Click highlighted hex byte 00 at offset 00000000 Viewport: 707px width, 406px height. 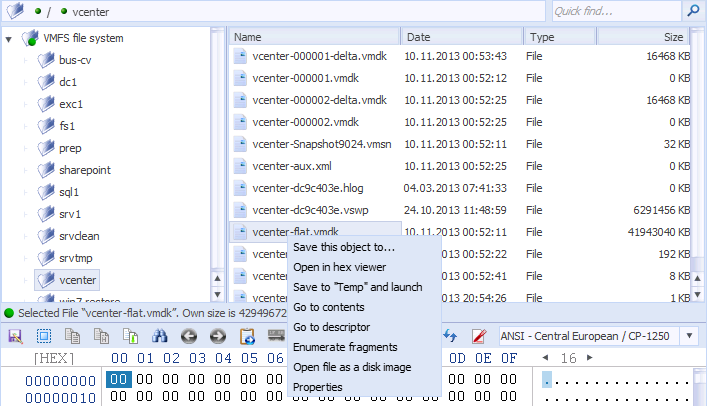point(119,379)
